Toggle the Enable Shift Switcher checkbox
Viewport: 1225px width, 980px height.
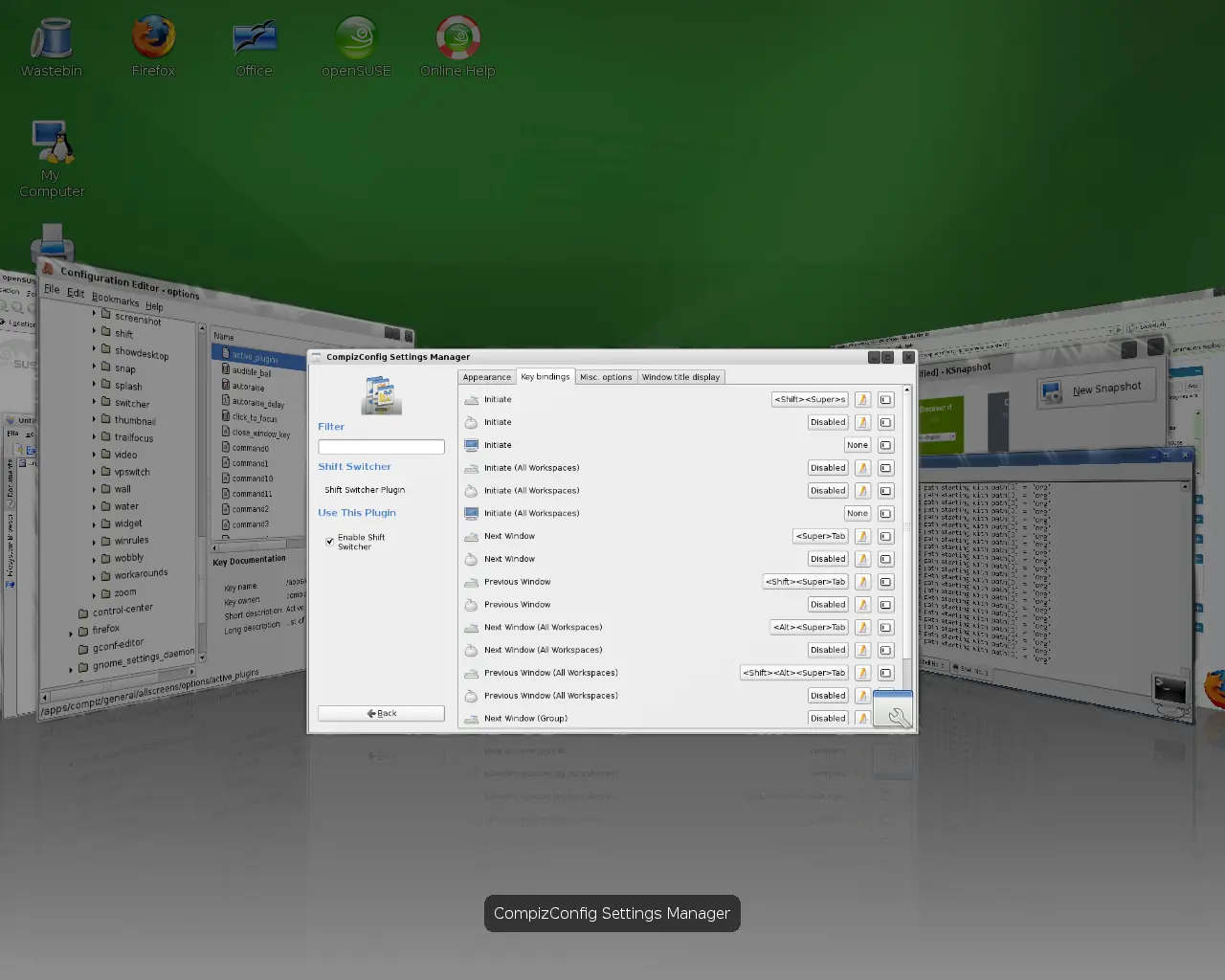[329, 542]
